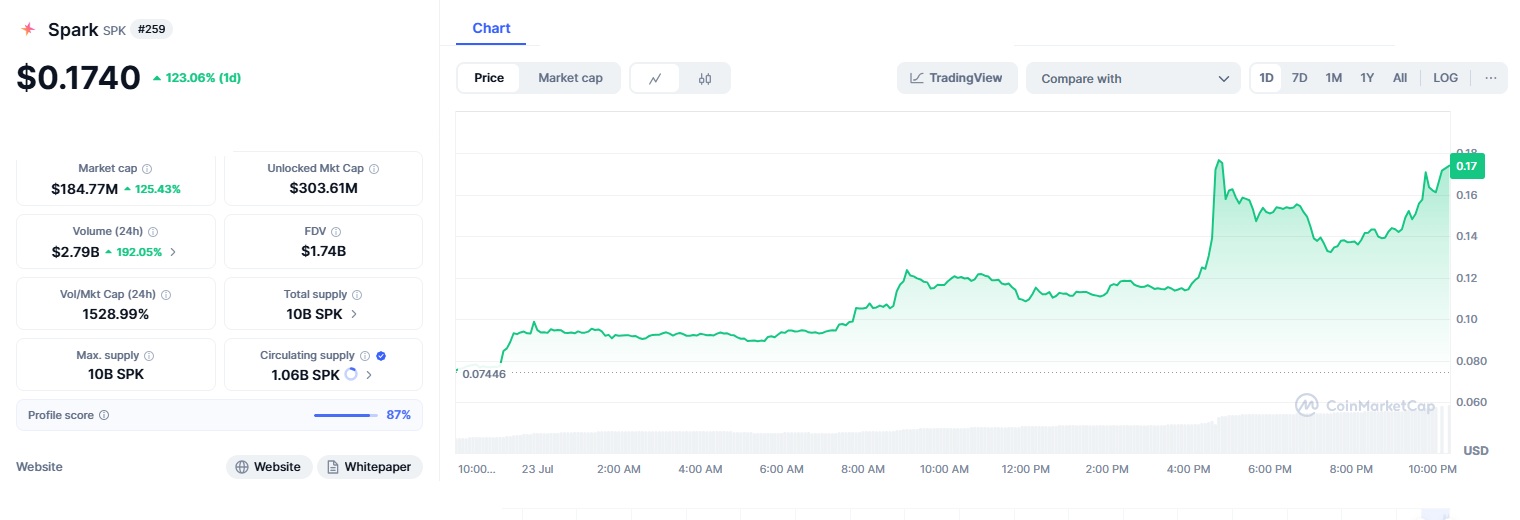Open the Circulating supply info icon
The image size is (1520, 520).
click(365, 356)
